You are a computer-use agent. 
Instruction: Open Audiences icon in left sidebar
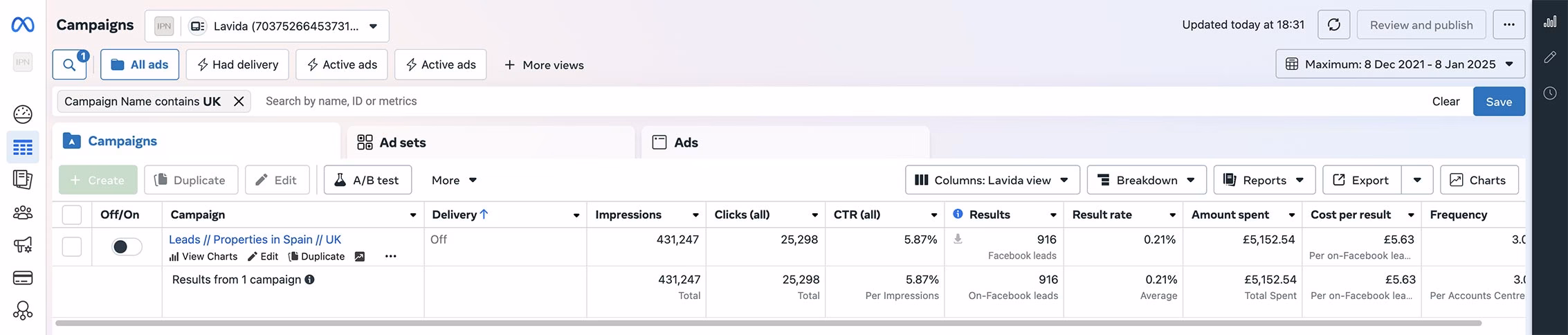click(23, 212)
